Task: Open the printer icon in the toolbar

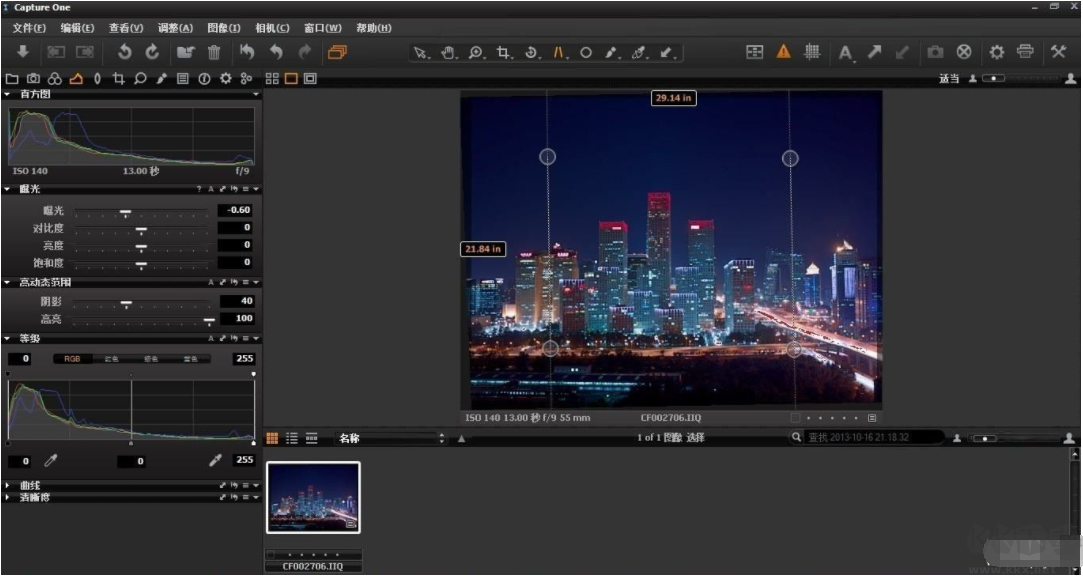Action: [1025, 52]
